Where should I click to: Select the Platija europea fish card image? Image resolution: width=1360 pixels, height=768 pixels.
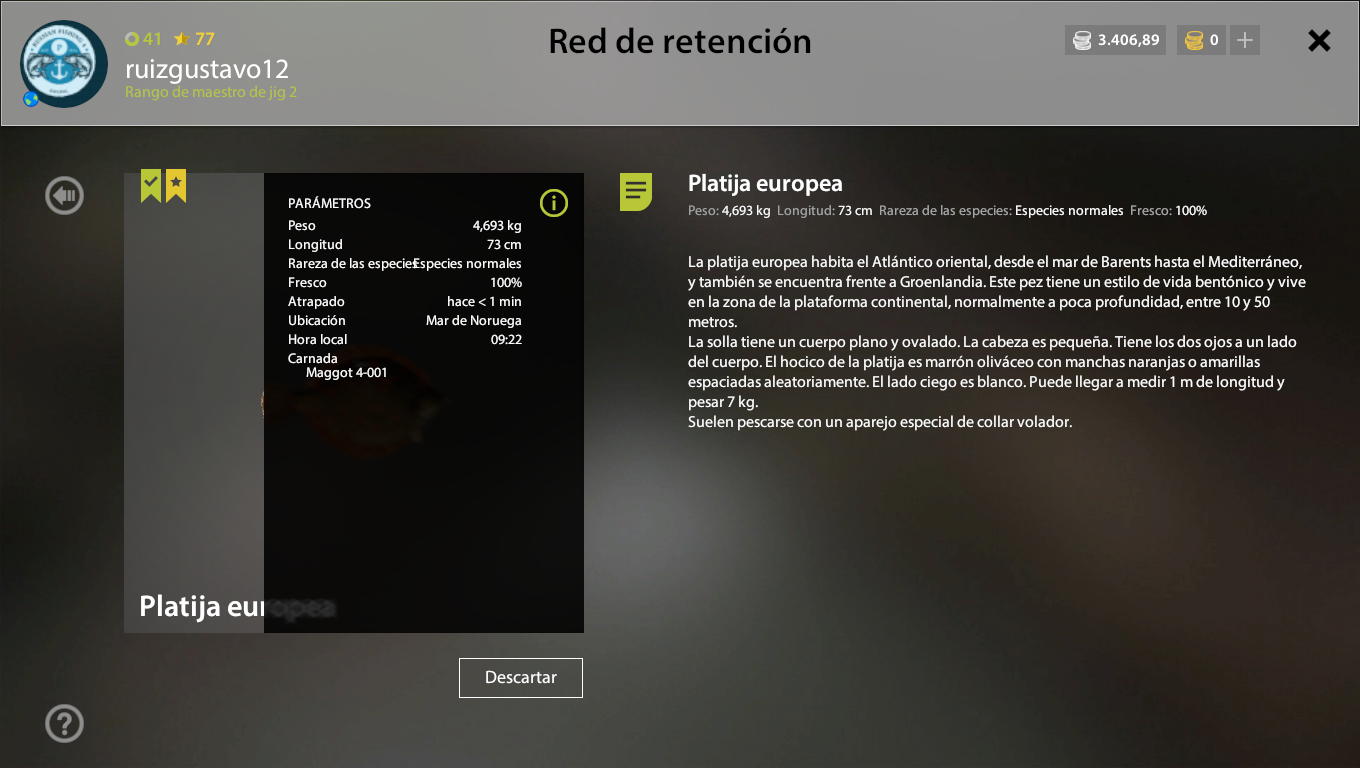click(x=354, y=403)
